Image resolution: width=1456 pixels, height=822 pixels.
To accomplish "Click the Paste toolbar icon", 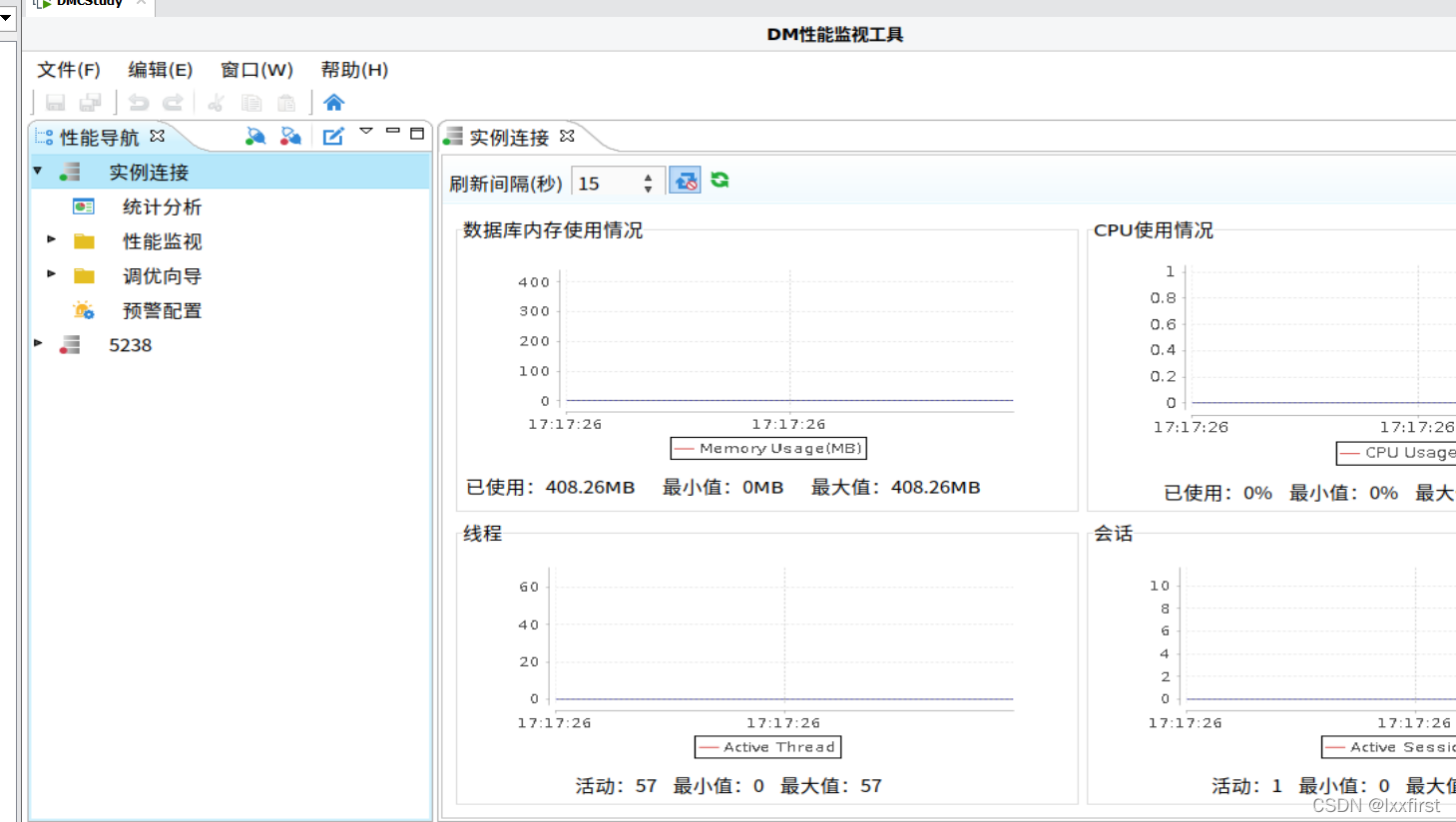I will click(286, 102).
